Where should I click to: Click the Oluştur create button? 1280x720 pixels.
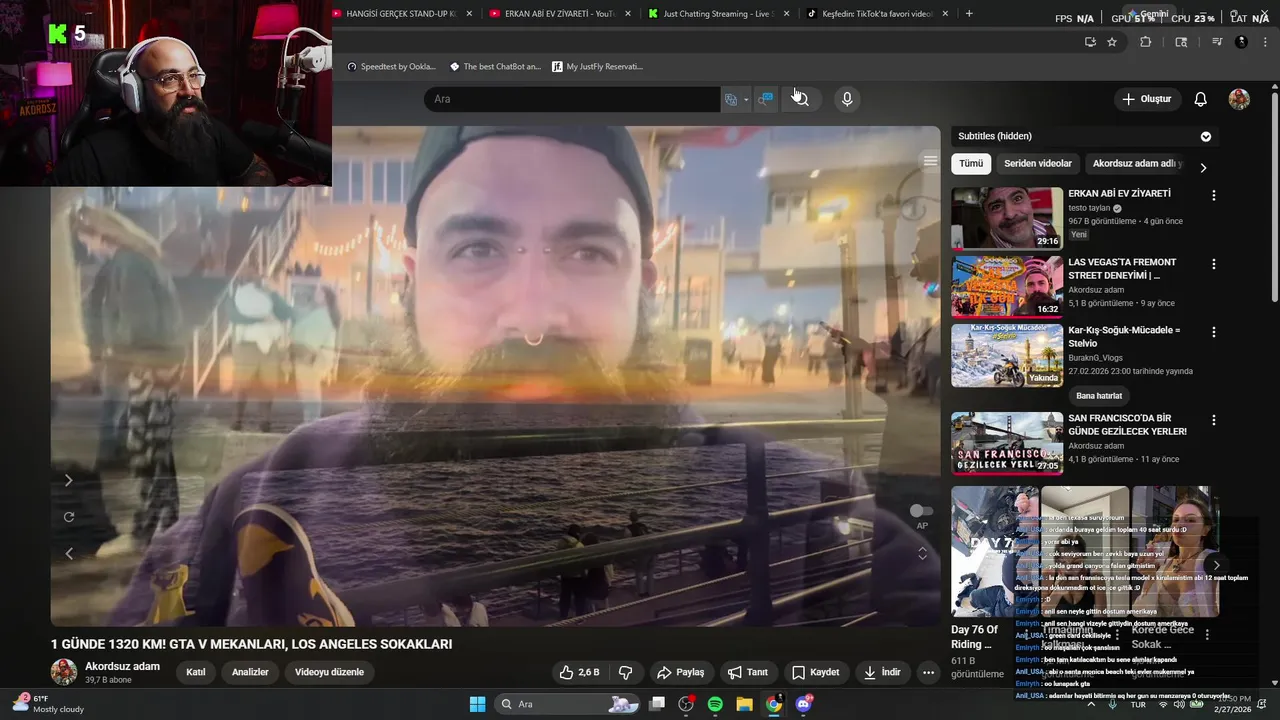coord(1146,99)
